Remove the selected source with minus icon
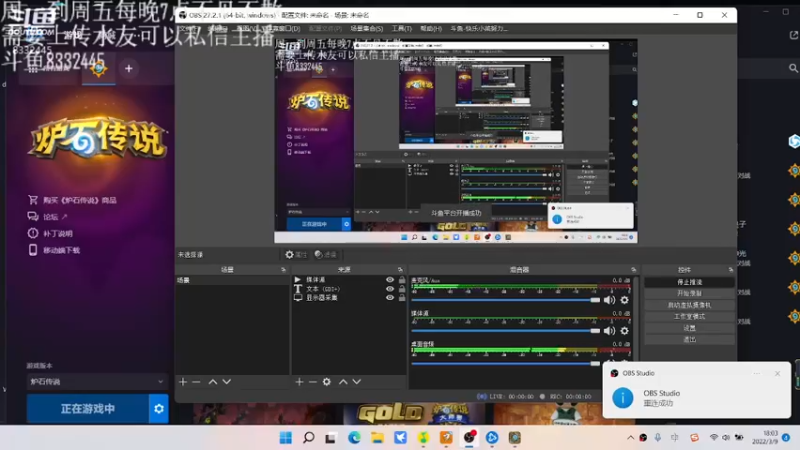The height and width of the screenshot is (450, 800). click(313, 382)
